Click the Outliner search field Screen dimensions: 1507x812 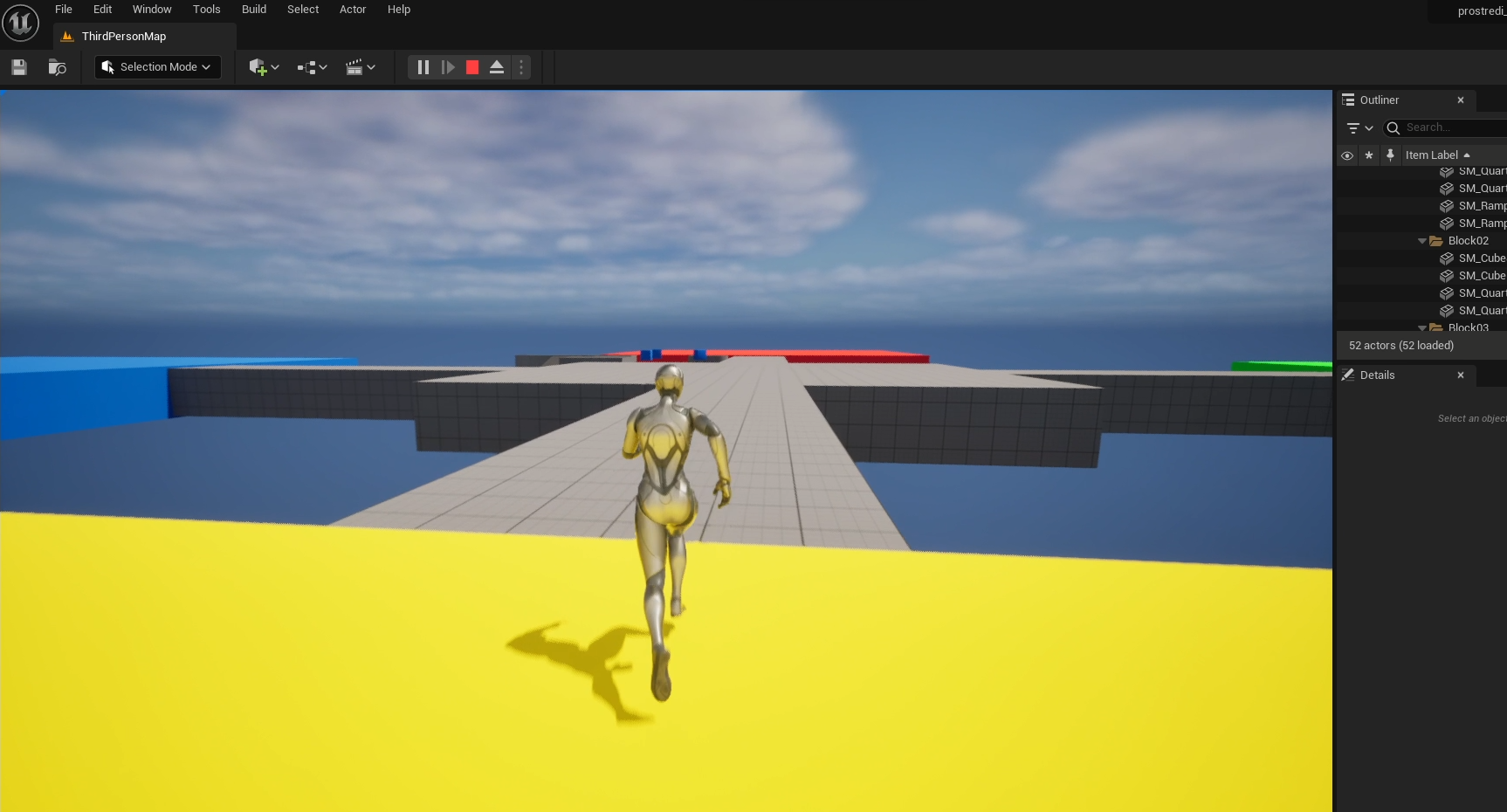coord(1449,127)
